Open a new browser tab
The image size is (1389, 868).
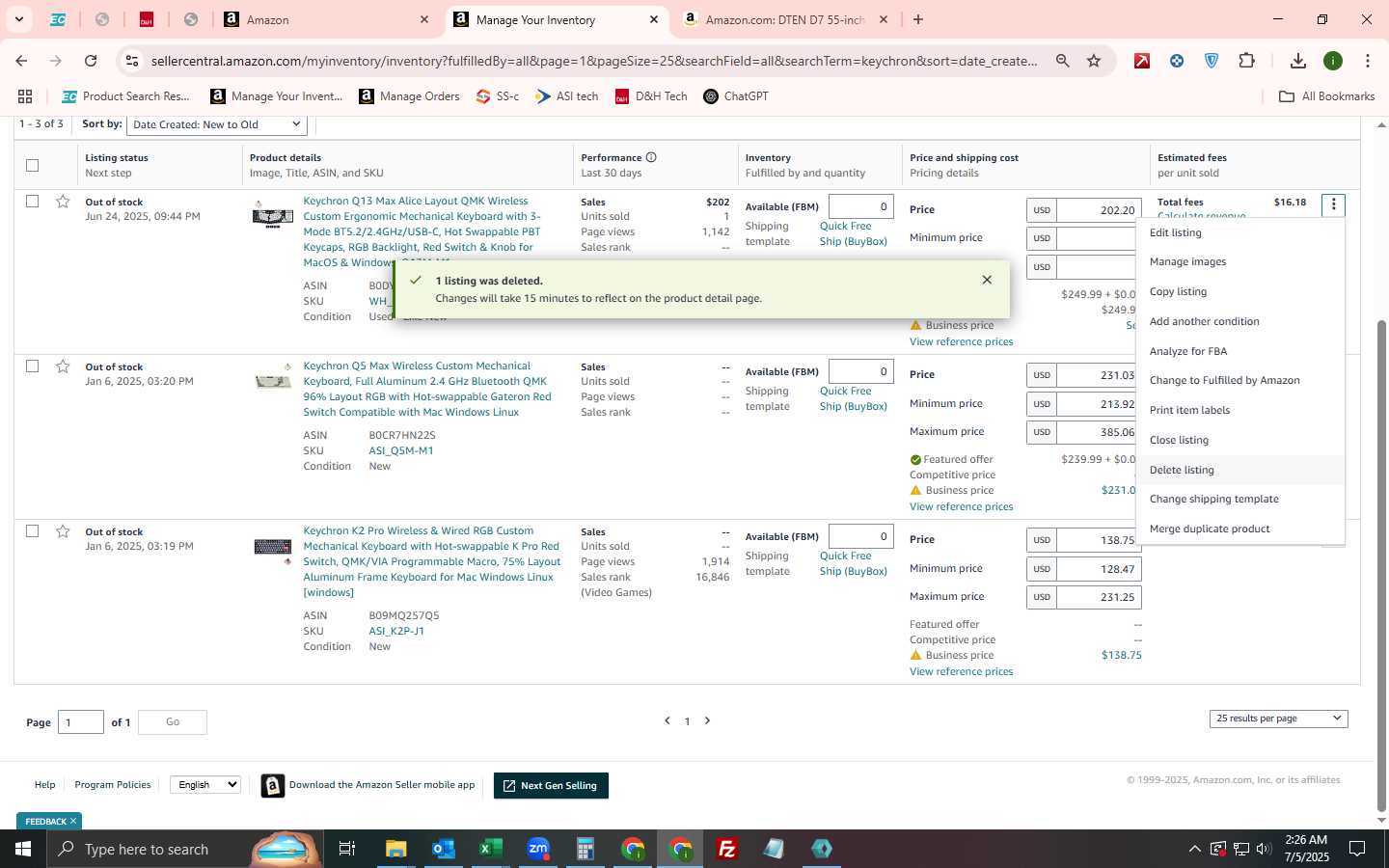click(x=918, y=19)
